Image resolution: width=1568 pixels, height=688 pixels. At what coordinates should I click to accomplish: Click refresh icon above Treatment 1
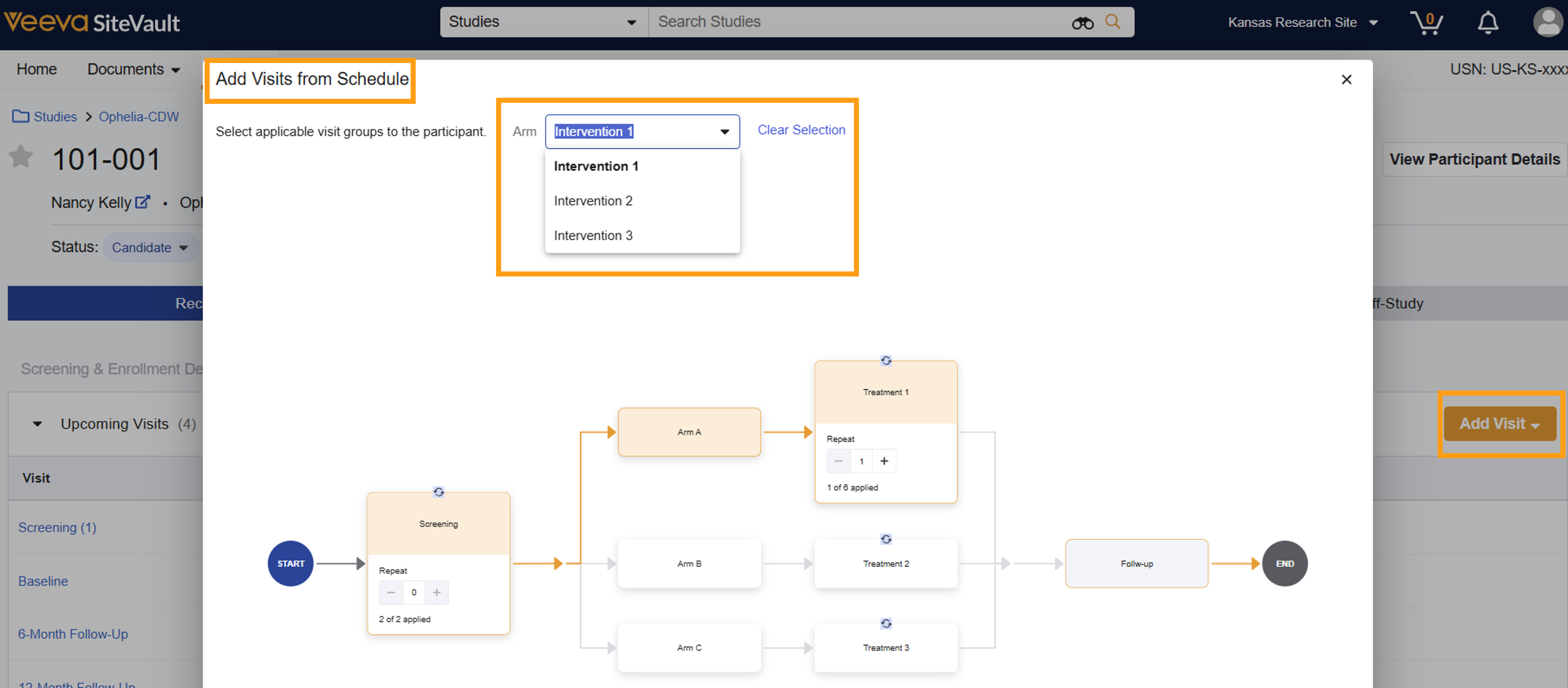[886, 361]
